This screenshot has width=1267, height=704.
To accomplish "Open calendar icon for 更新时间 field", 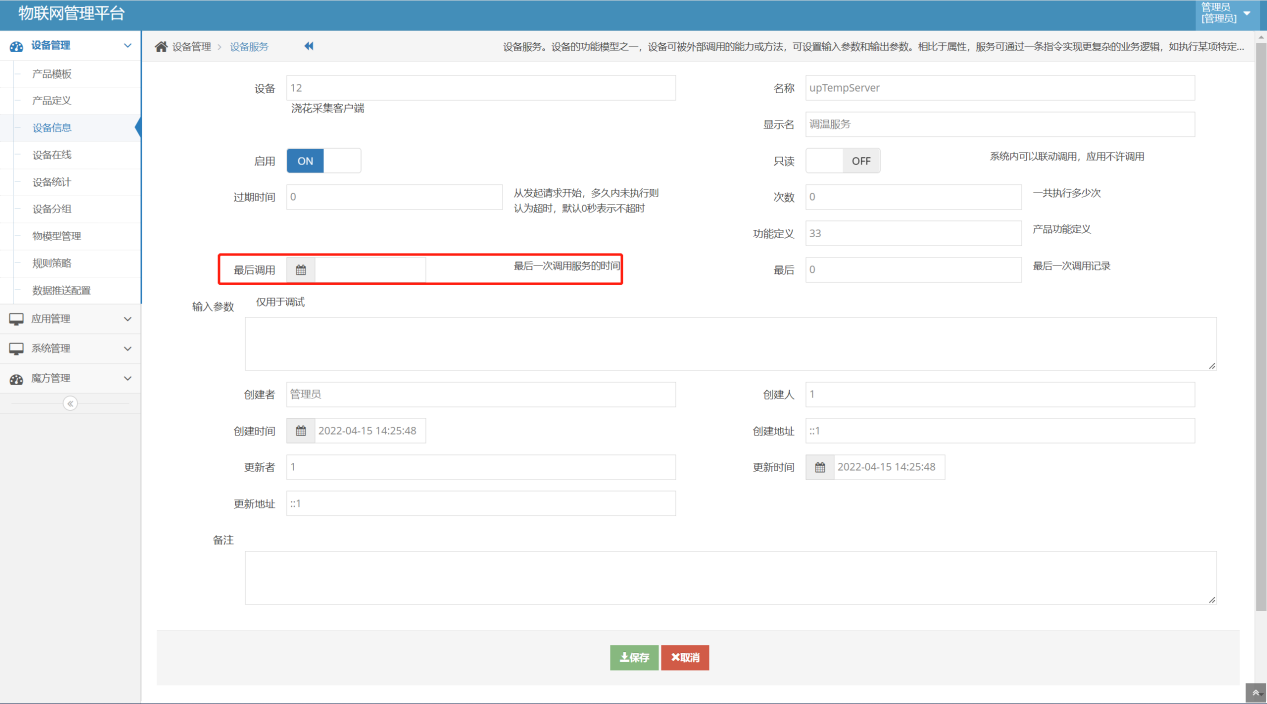I will click(x=820, y=467).
